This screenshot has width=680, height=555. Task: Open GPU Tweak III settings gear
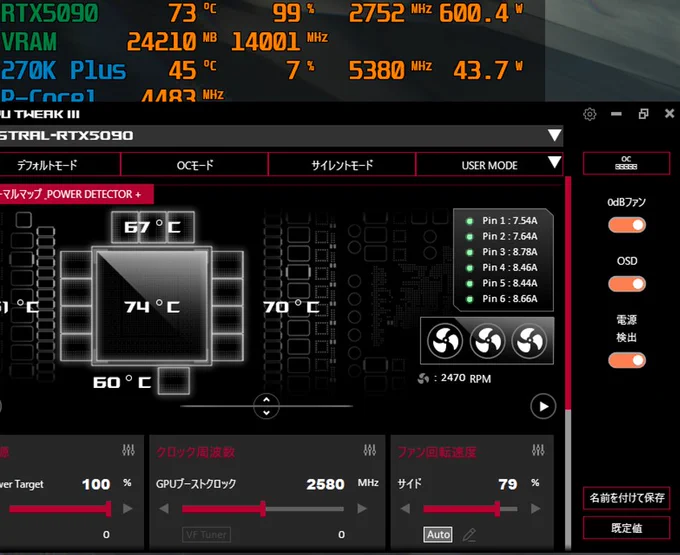pos(589,114)
